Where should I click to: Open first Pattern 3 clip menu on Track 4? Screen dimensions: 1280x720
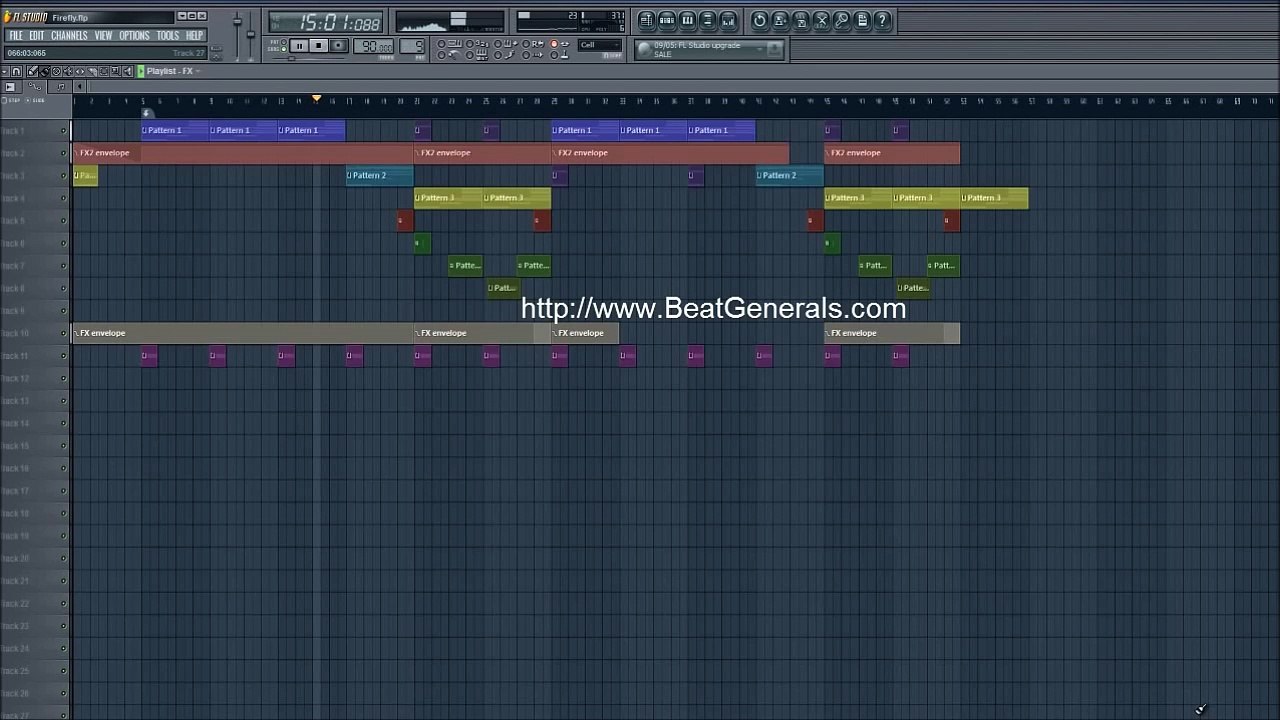(418, 198)
